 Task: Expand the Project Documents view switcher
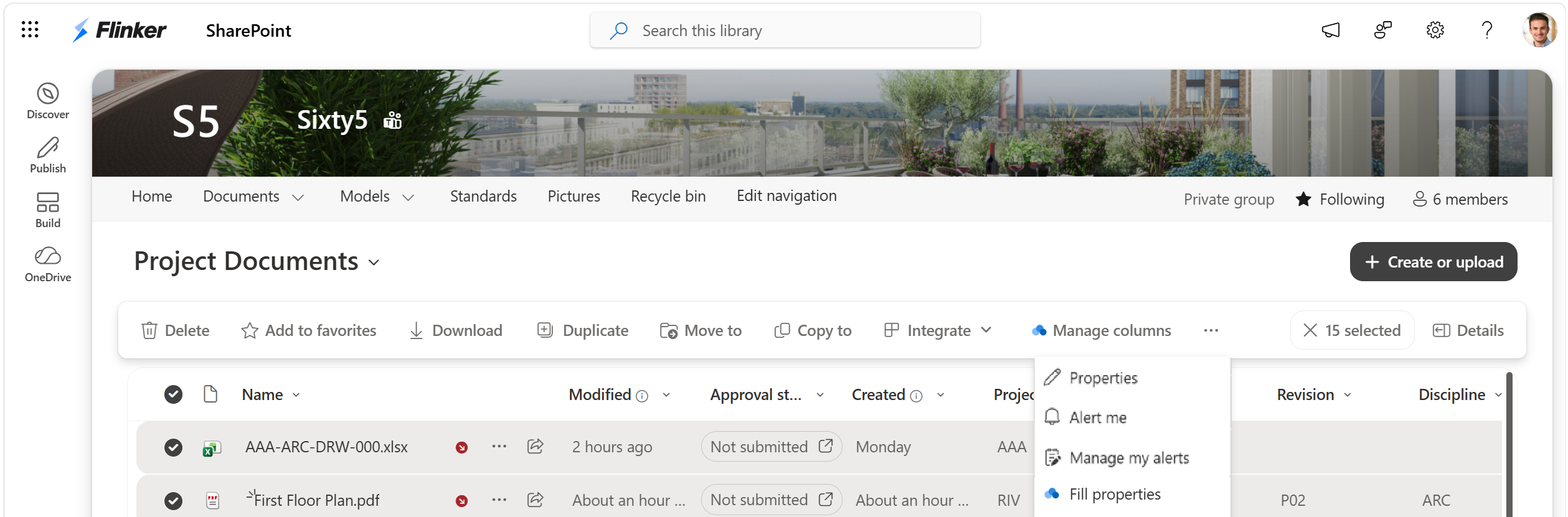pos(374,263)
